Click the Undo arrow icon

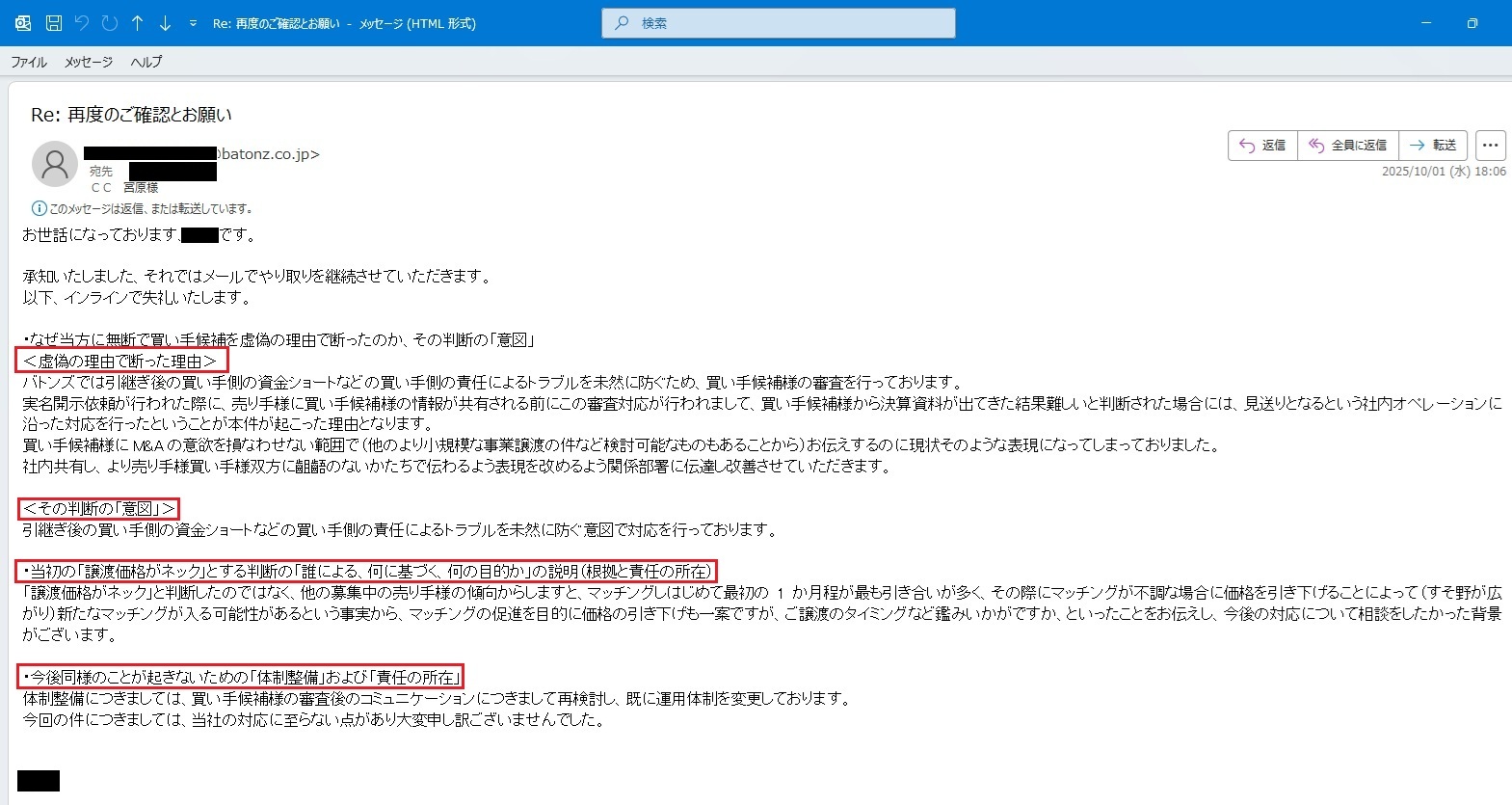coord(82,23)
